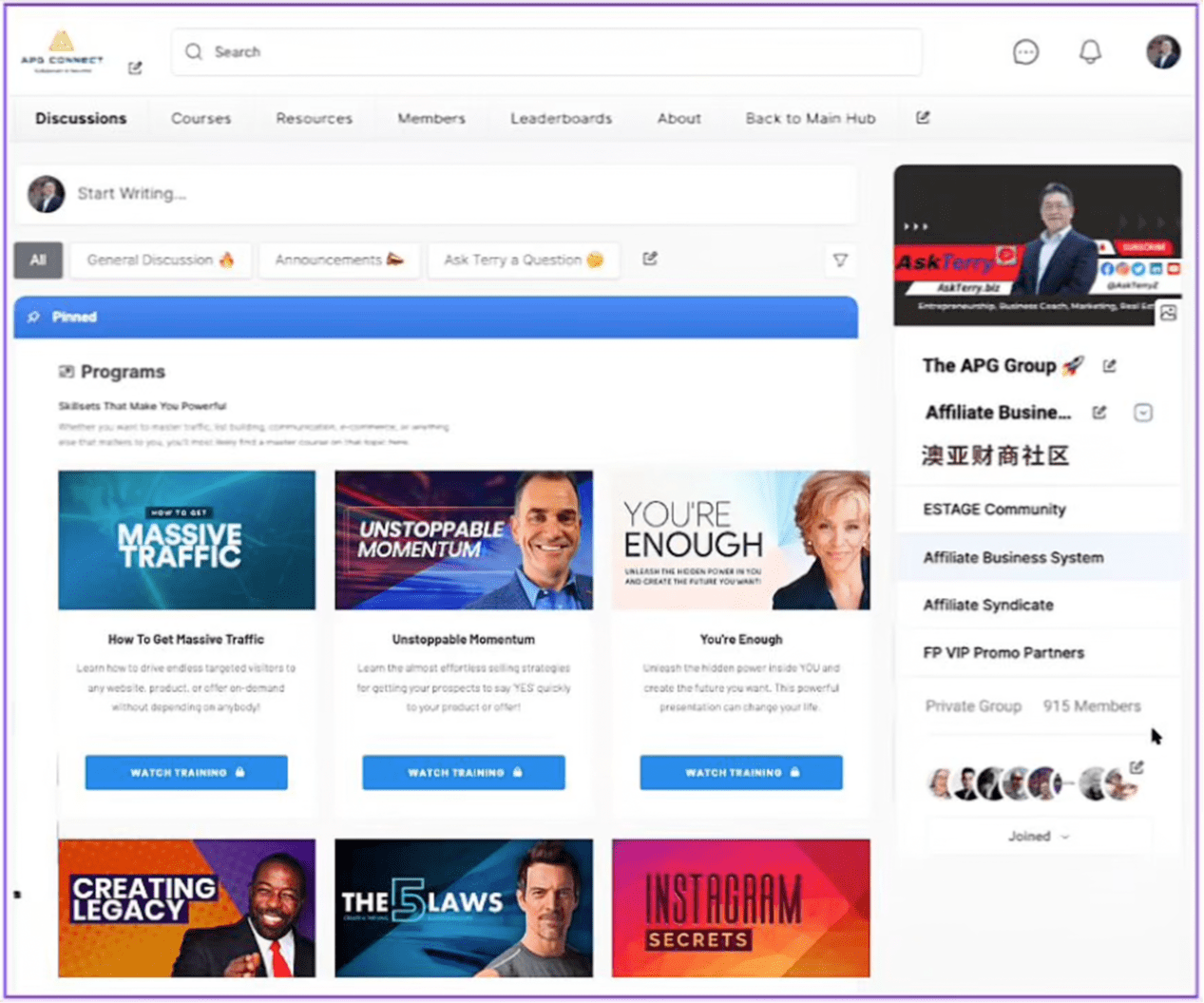Image resolution: width=1204 pixels, height=1003 pixels.
Task: Click the APG Connect logo
Action: [62, 51]
